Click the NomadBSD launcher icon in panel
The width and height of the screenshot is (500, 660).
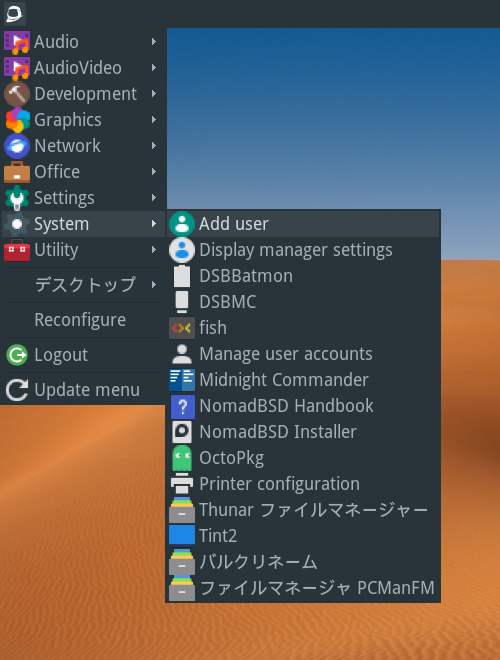[15, 13]
